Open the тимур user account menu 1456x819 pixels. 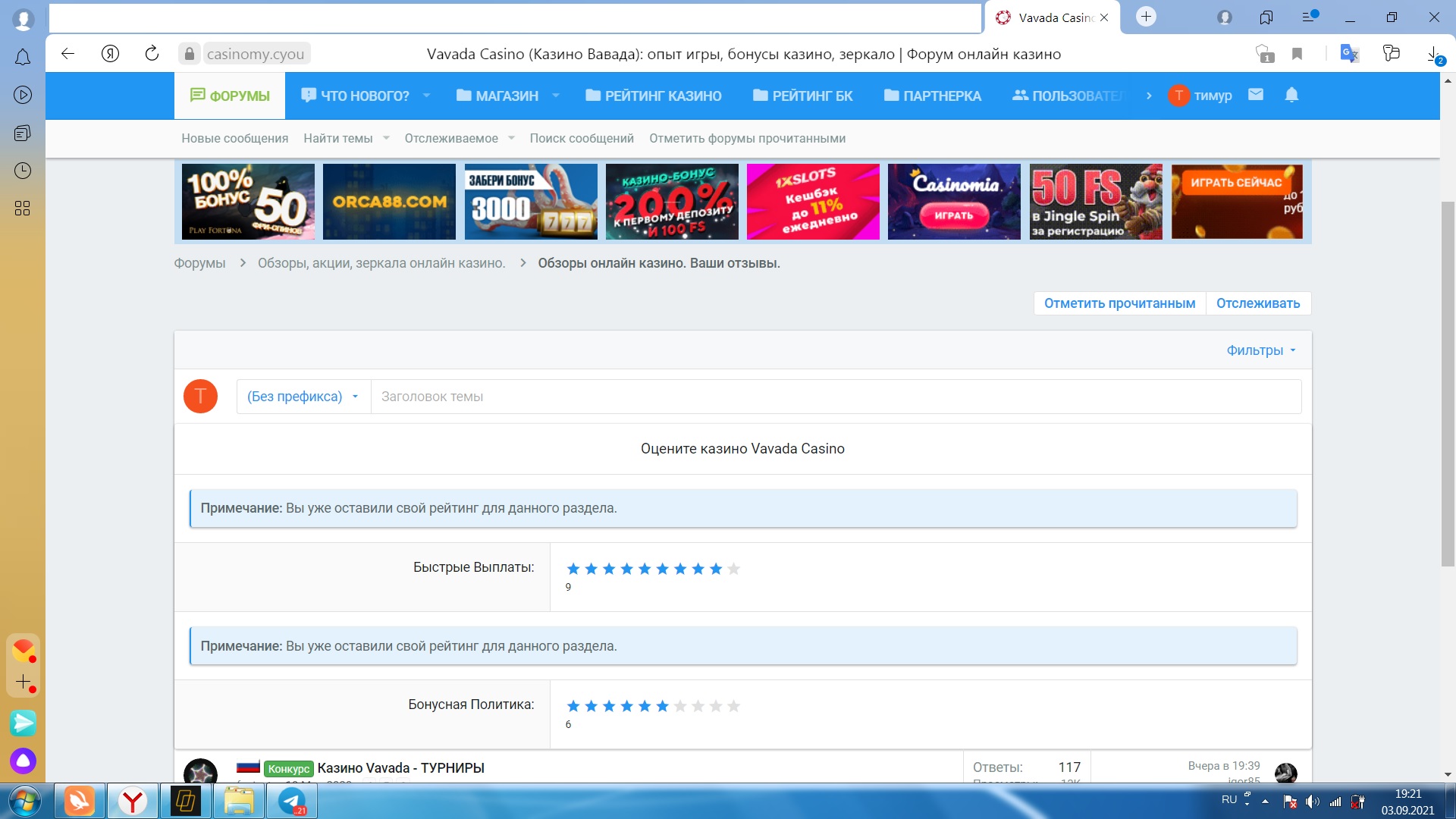pyautogui.click(x=1200, y=96)
